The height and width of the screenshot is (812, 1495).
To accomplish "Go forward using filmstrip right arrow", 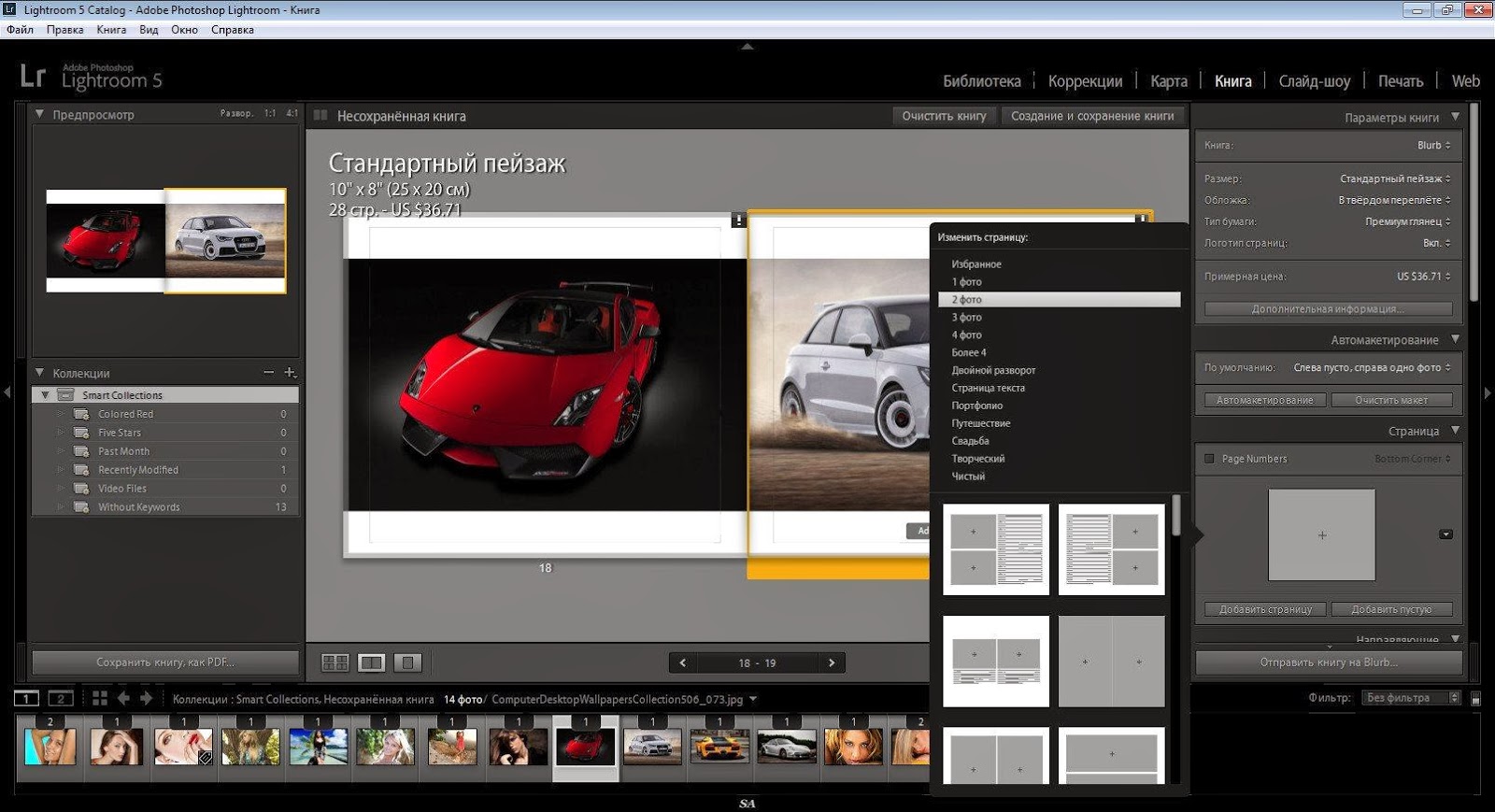I will [x=147, y=698].
